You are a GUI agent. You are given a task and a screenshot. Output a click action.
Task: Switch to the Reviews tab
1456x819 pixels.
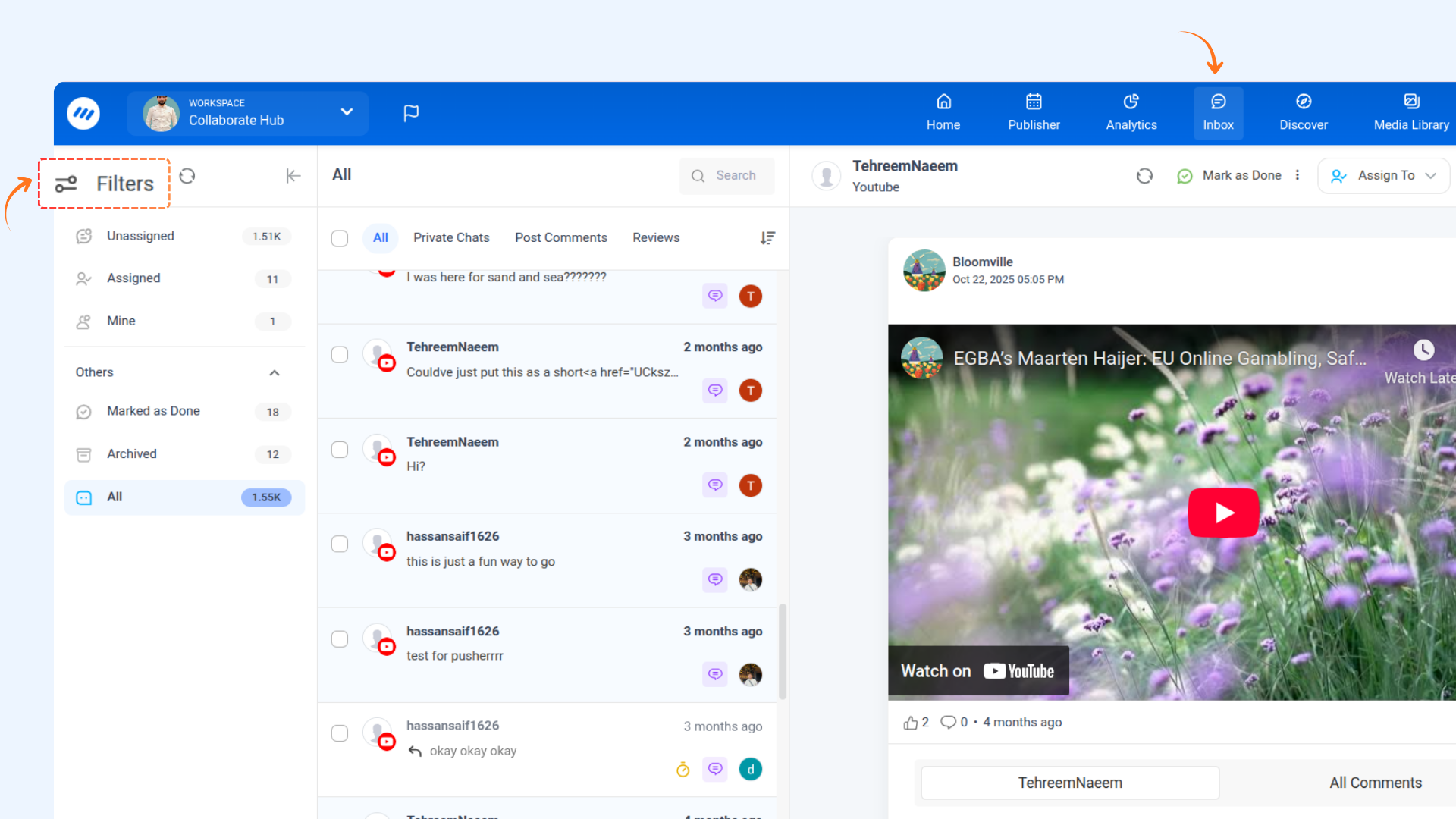(x=656, y=237)
